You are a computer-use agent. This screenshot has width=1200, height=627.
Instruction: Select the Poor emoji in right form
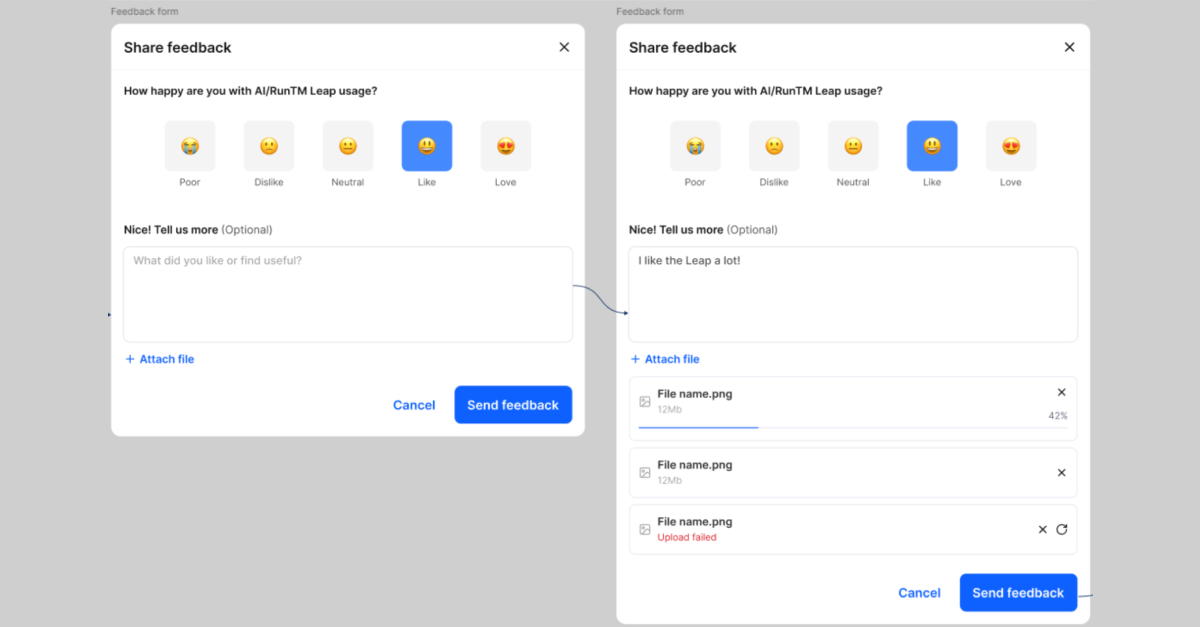click(x=695, y=146)
